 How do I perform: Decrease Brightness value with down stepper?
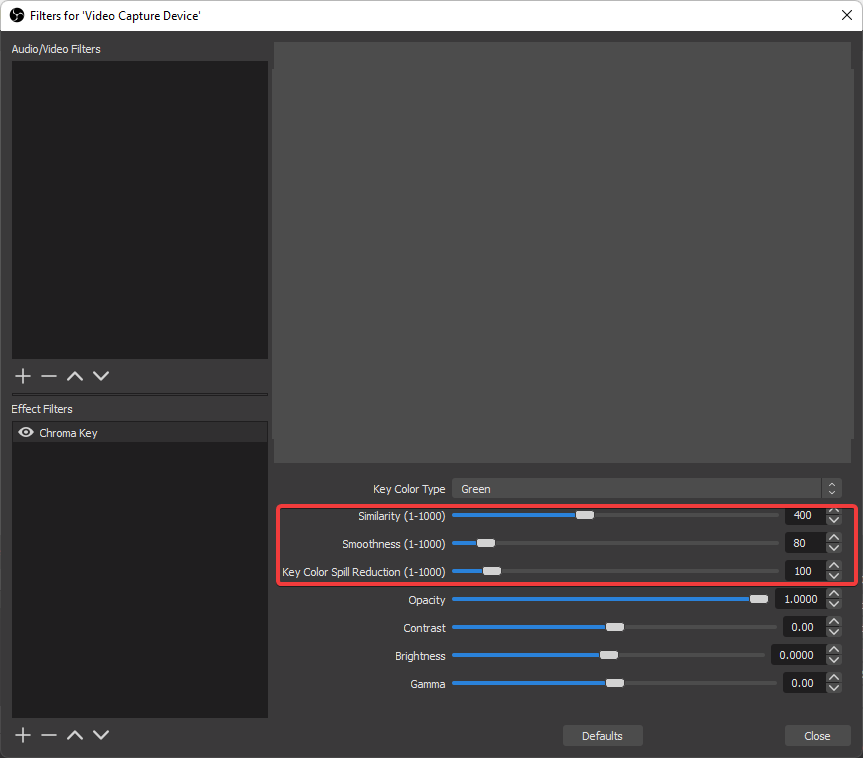tap(834, 661)
